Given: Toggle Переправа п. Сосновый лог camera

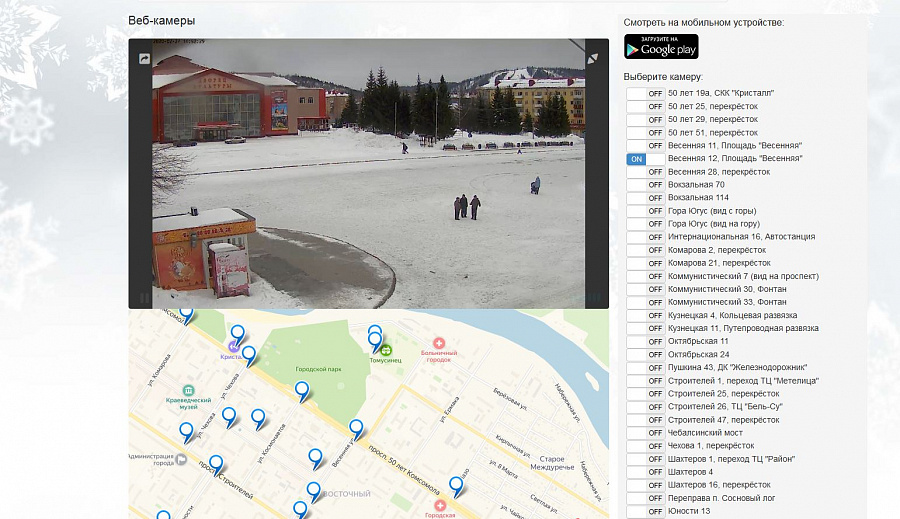Looking at the screenshot, I should tap(646, 498).
